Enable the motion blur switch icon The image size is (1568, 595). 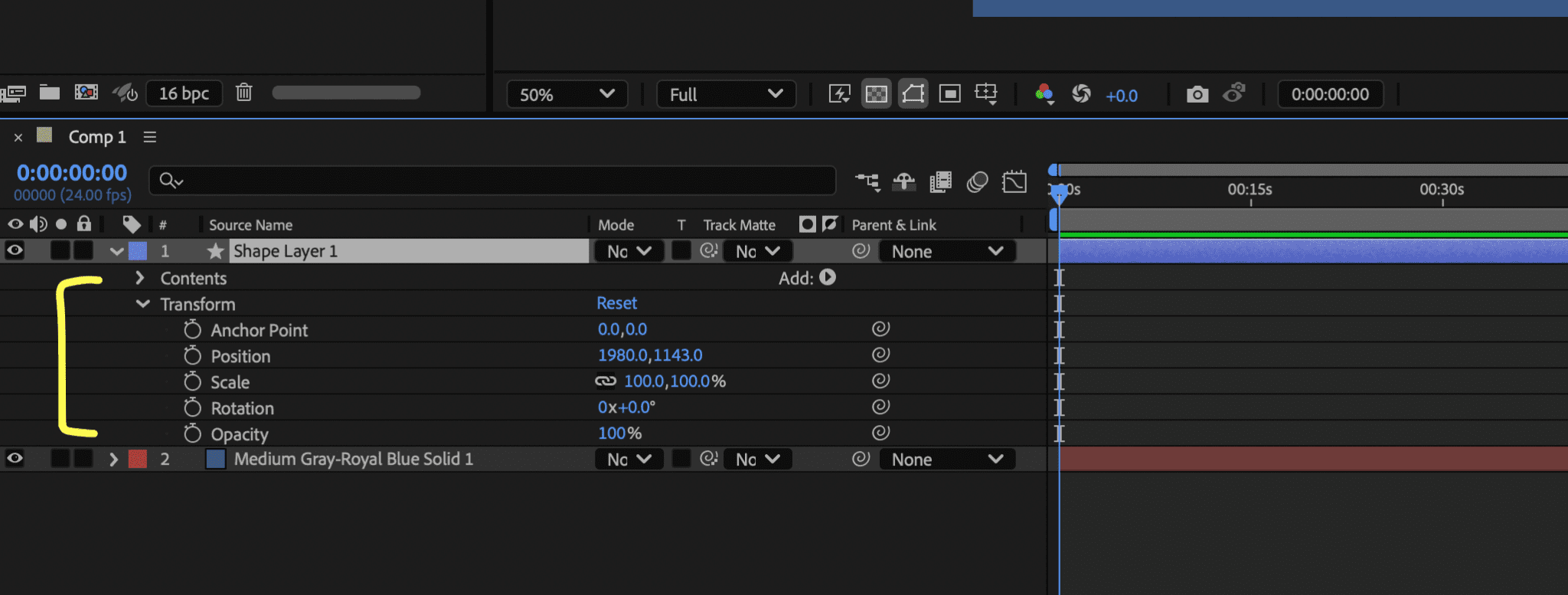(977, 181)
